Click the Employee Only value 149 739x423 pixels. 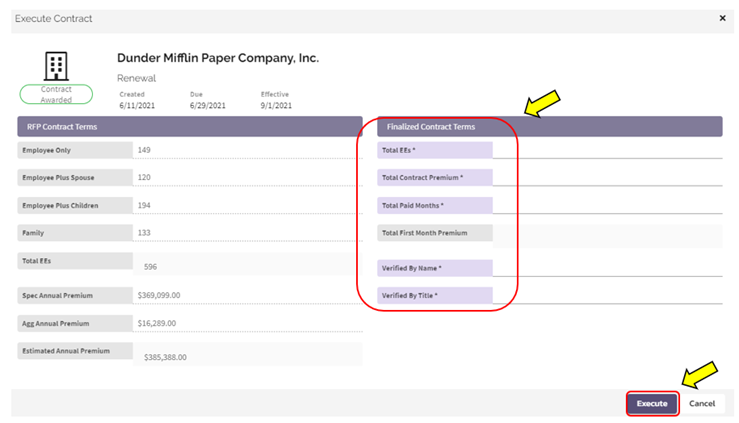pyautogui.click(x=144, y=150)
